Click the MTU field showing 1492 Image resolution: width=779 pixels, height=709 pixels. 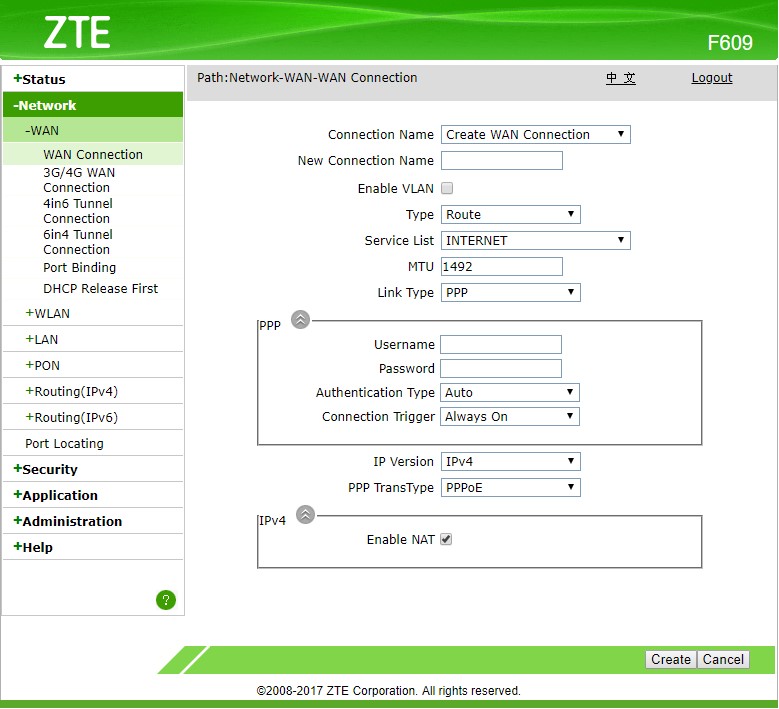coord(502,266)
